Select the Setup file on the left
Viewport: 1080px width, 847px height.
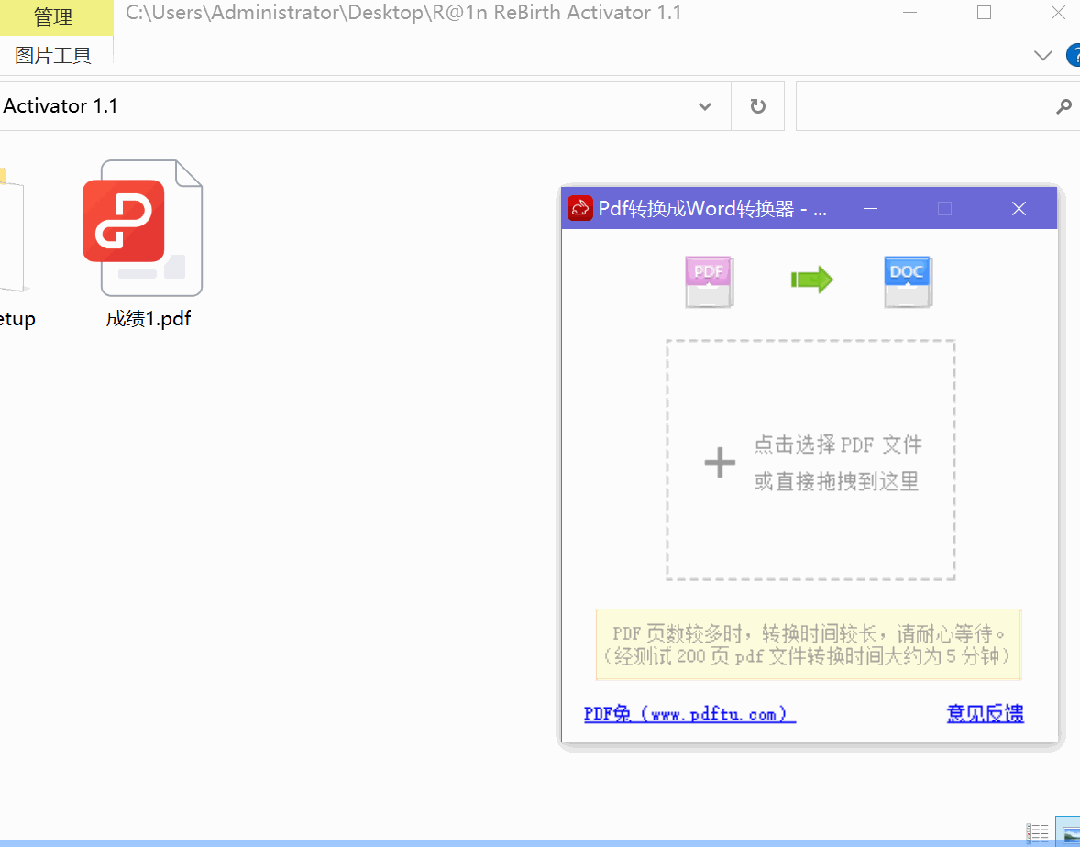click(x=10, y=240)
